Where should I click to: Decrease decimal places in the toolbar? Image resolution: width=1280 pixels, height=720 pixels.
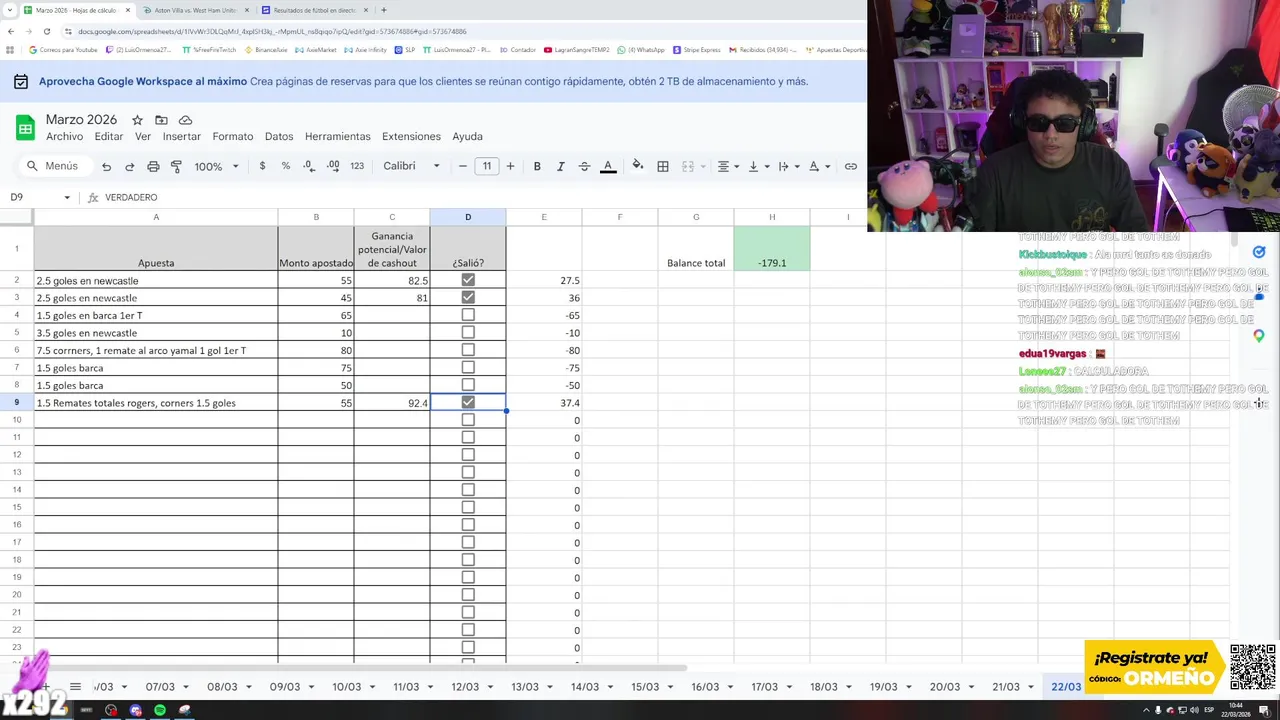tap(309, 166)
